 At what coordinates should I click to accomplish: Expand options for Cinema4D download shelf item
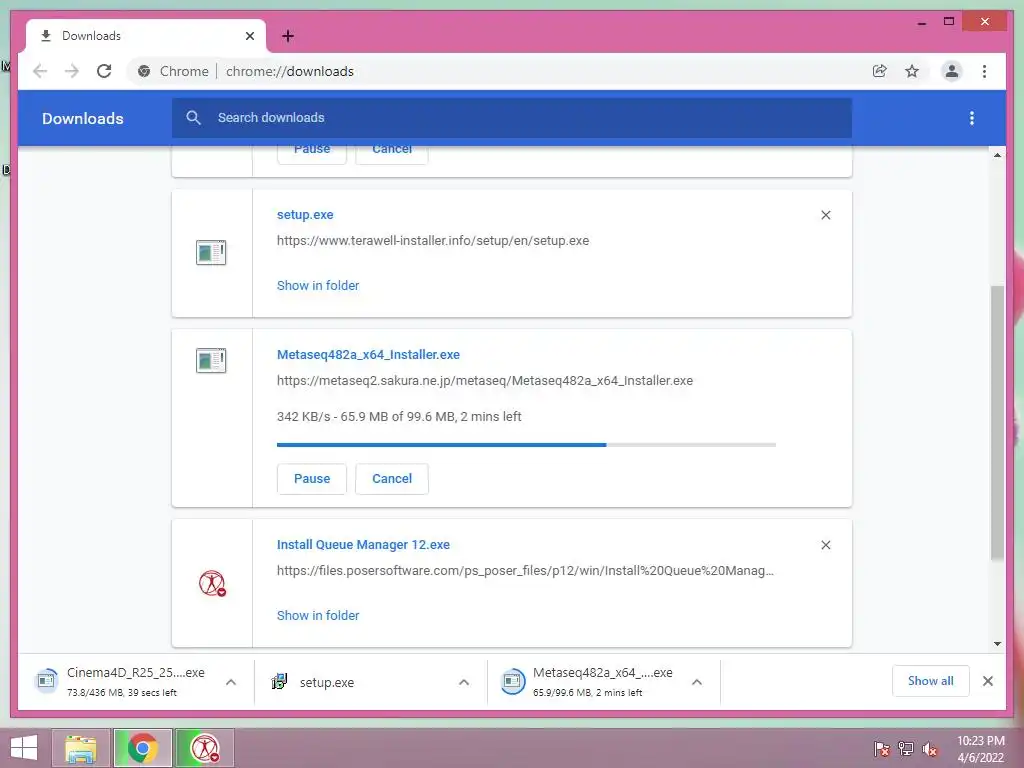[x=231, y=682]
